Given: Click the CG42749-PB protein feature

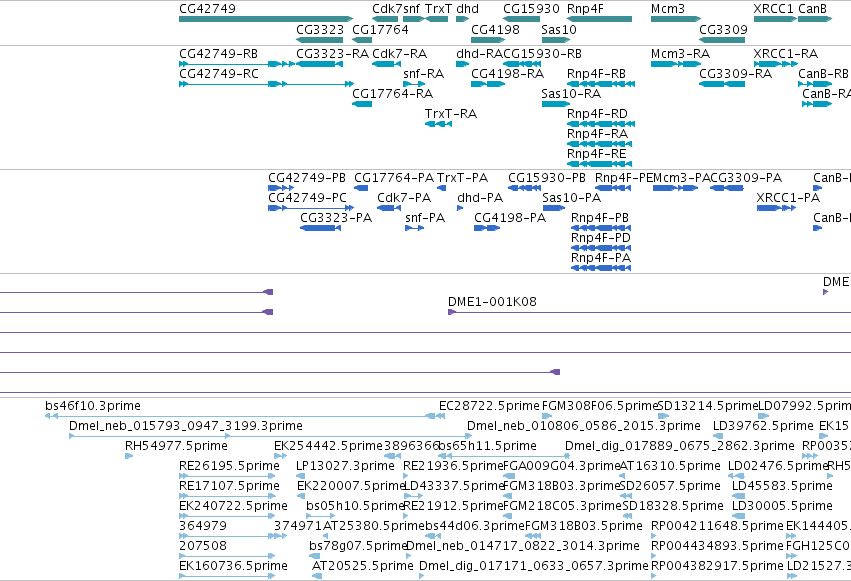Looking at the screenshot, I should coord(281,188).
